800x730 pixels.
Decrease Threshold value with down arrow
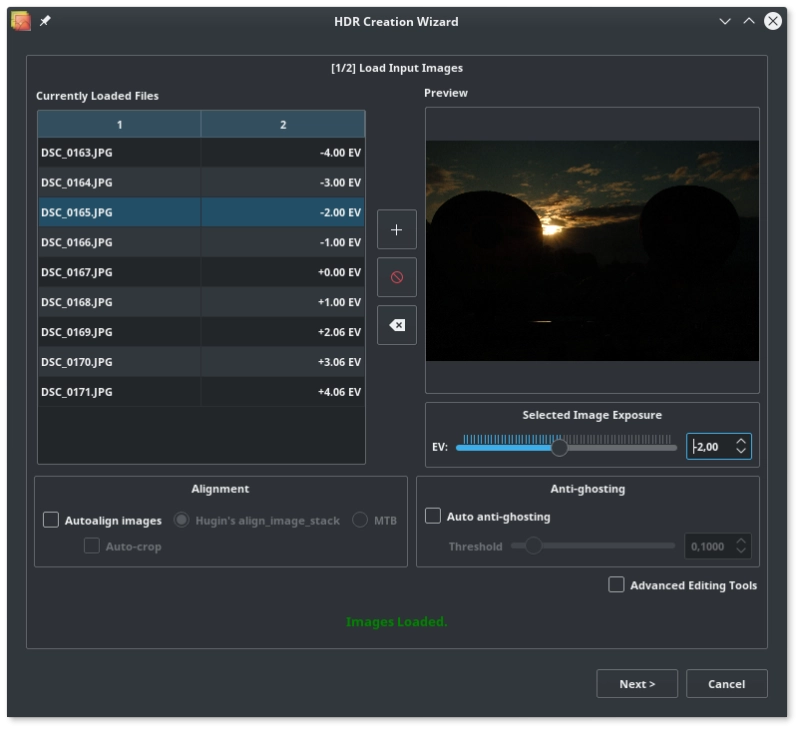coord(741,551)
